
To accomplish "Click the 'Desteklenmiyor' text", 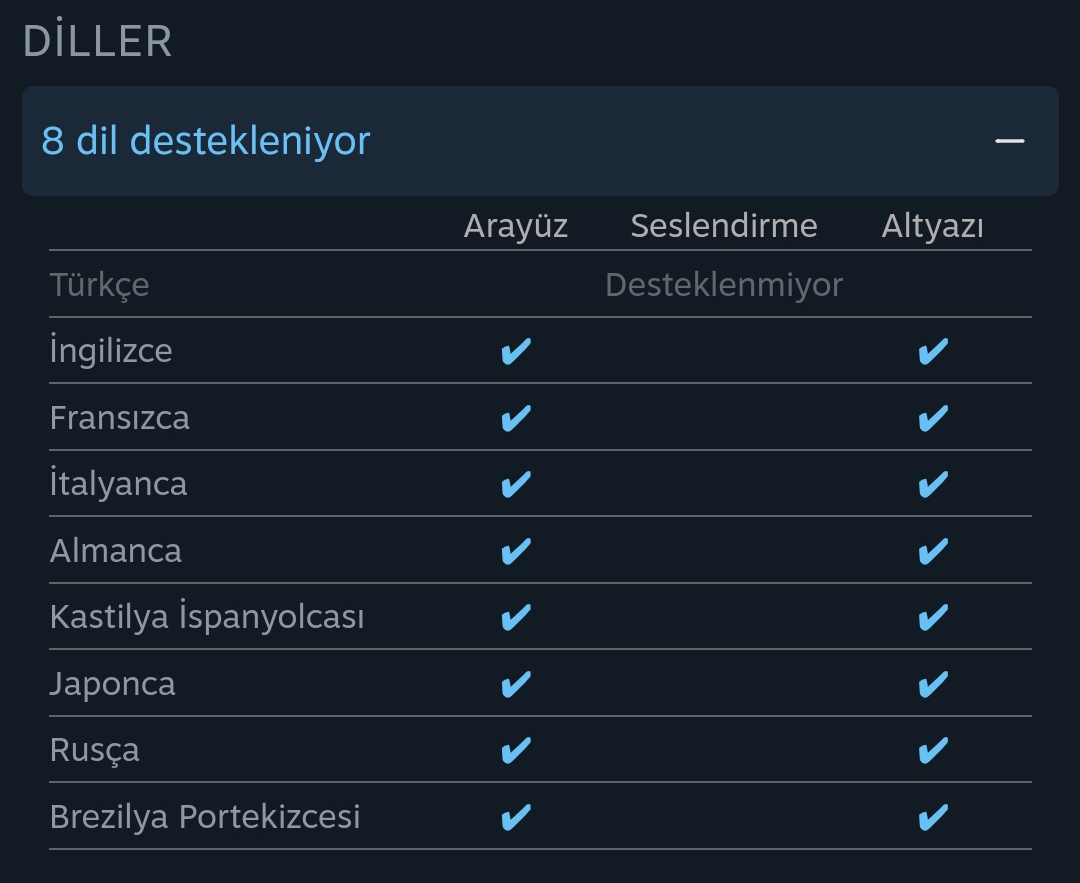I will 724,285.
